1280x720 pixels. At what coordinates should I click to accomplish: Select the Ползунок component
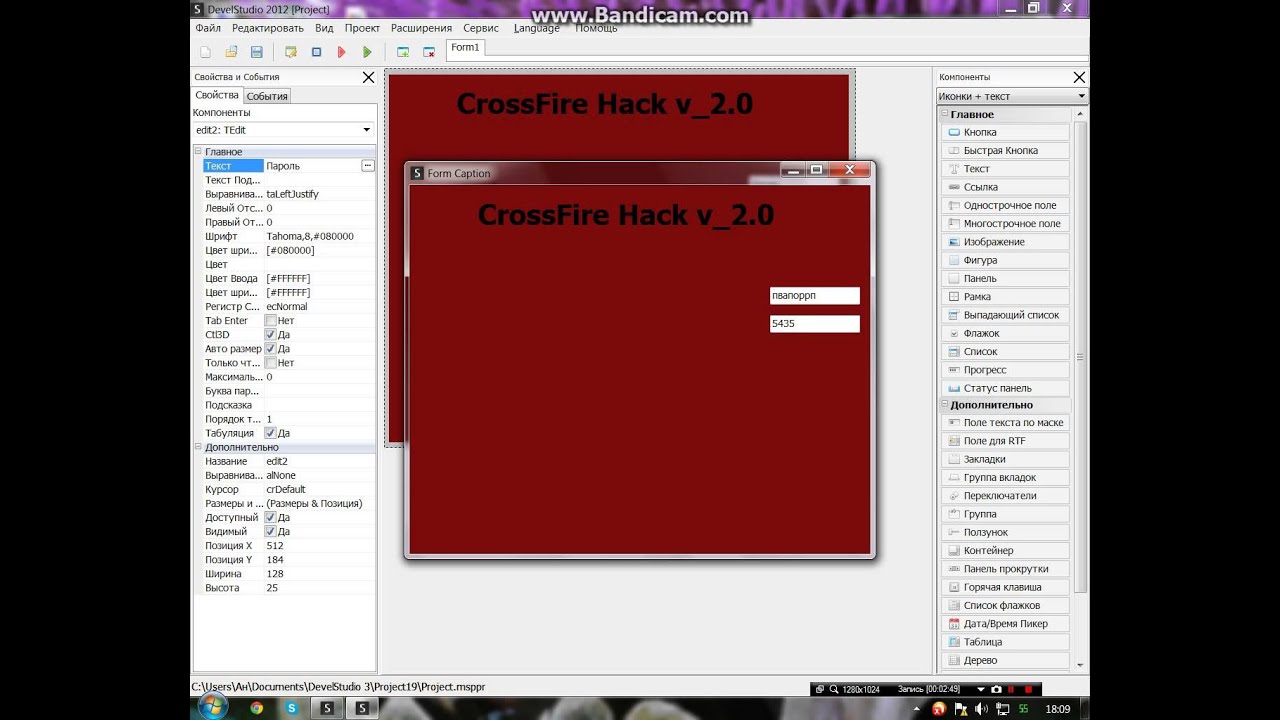(1005, 532)
